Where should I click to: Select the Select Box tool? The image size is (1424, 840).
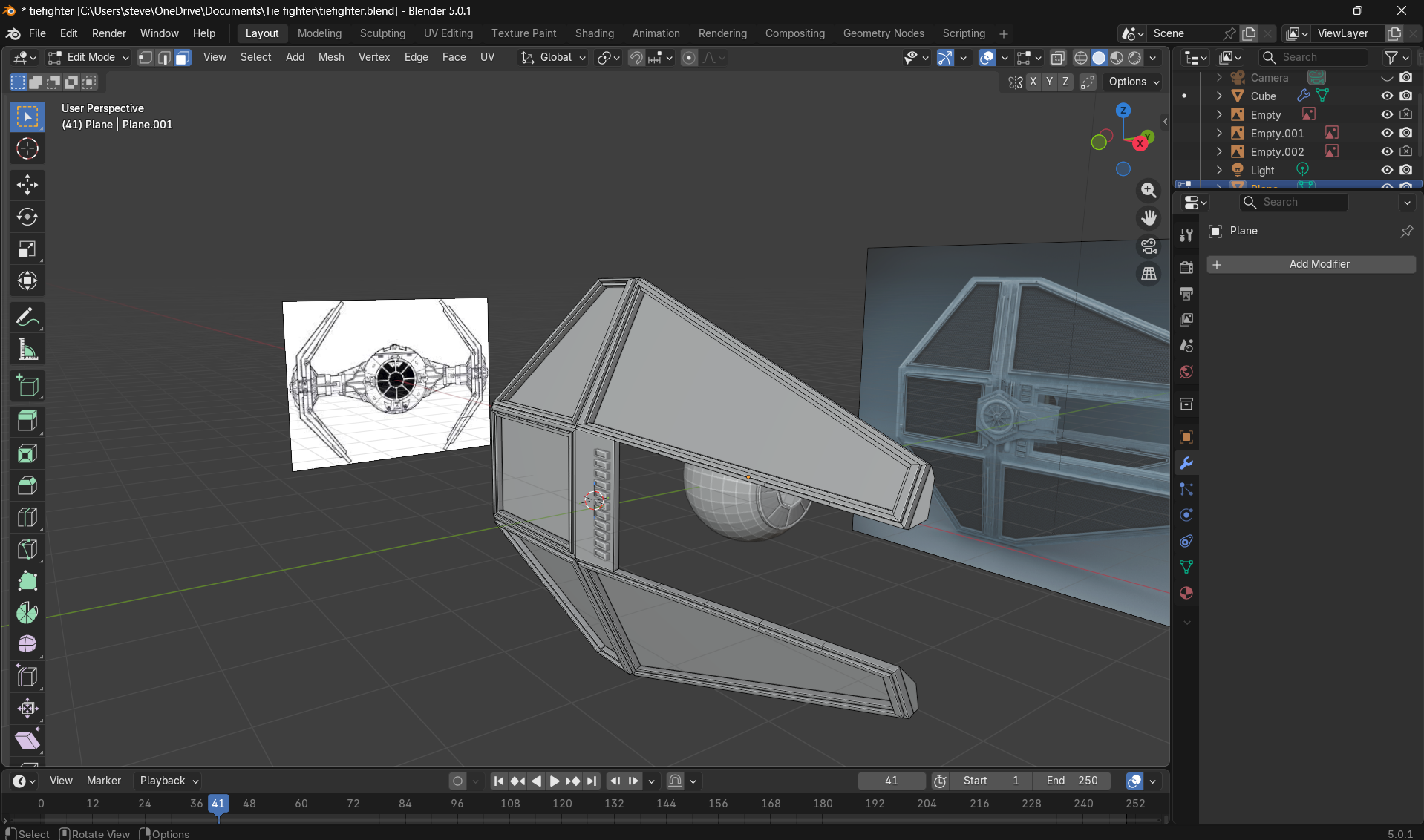[x=27, y=117]
